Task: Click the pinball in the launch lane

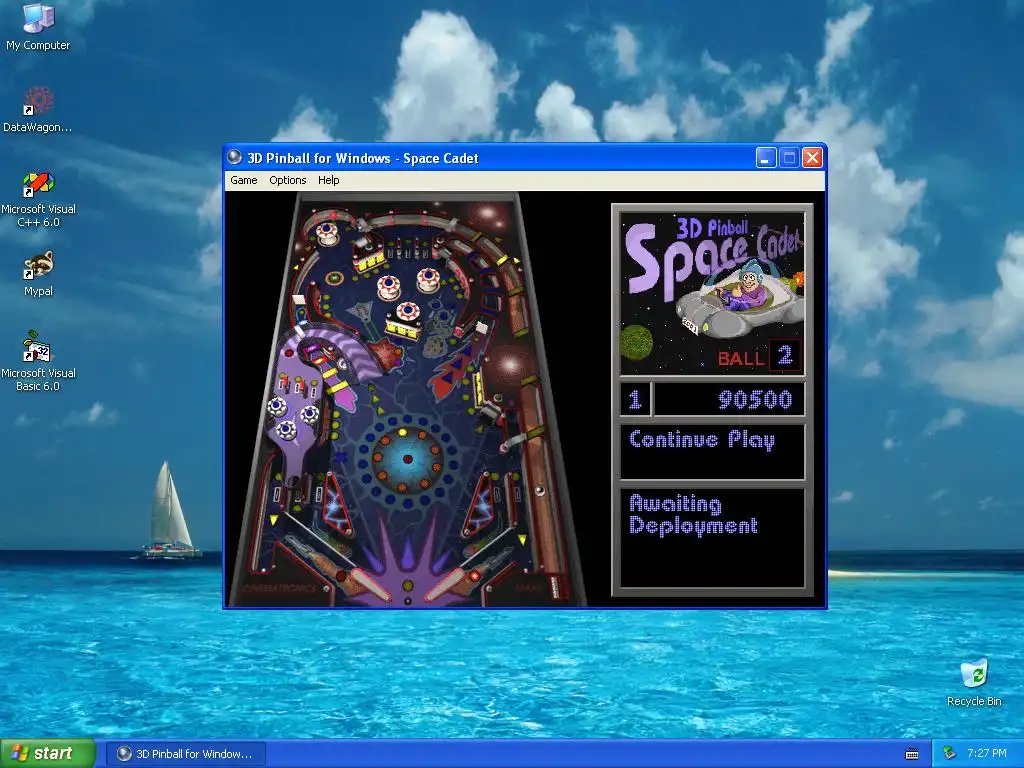Action: (540, 491)
